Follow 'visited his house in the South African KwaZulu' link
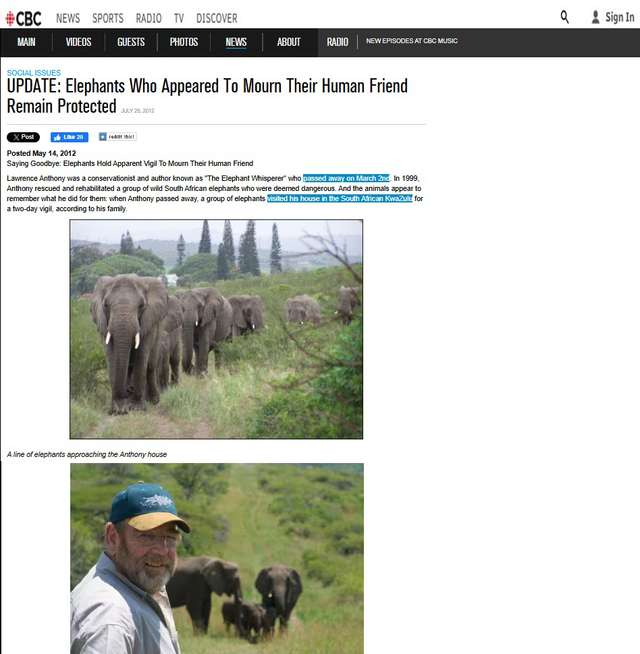This screenshot has width=640, height=654. 340,199
